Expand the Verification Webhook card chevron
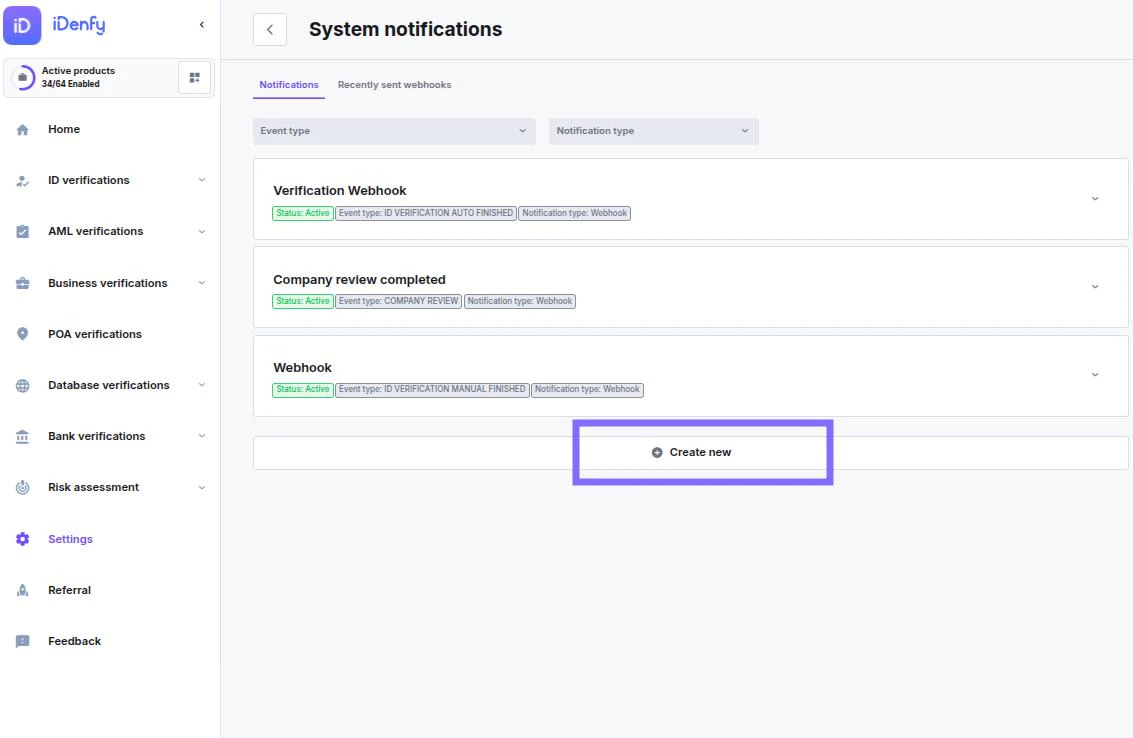1133x738 pixels. (x=1095, y=199)
